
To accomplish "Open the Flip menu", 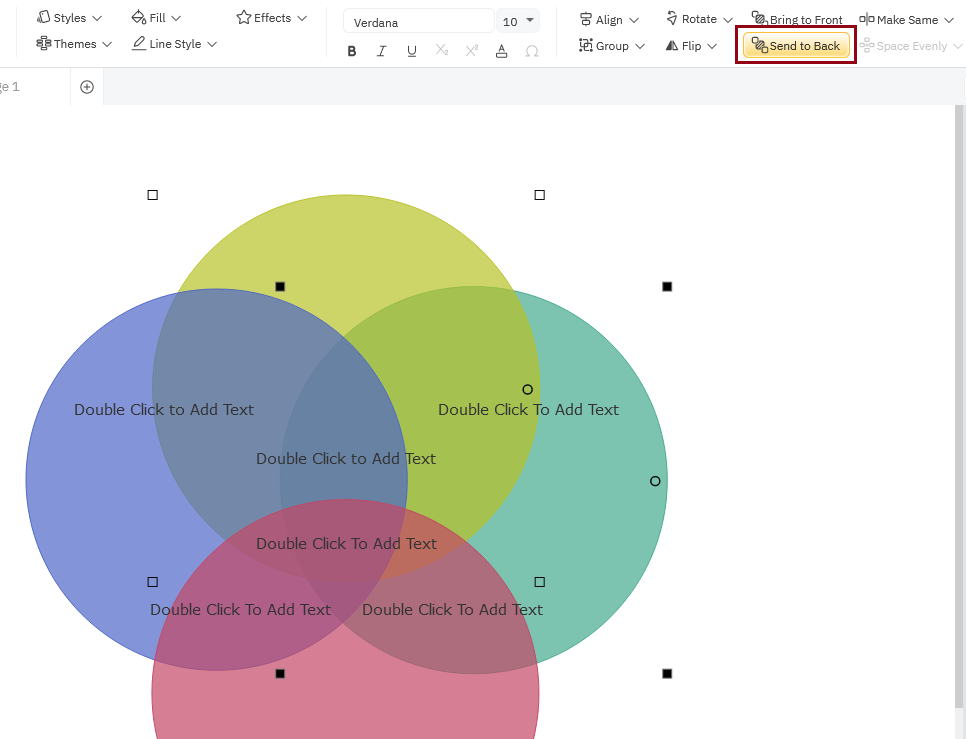I will point(690,45).
